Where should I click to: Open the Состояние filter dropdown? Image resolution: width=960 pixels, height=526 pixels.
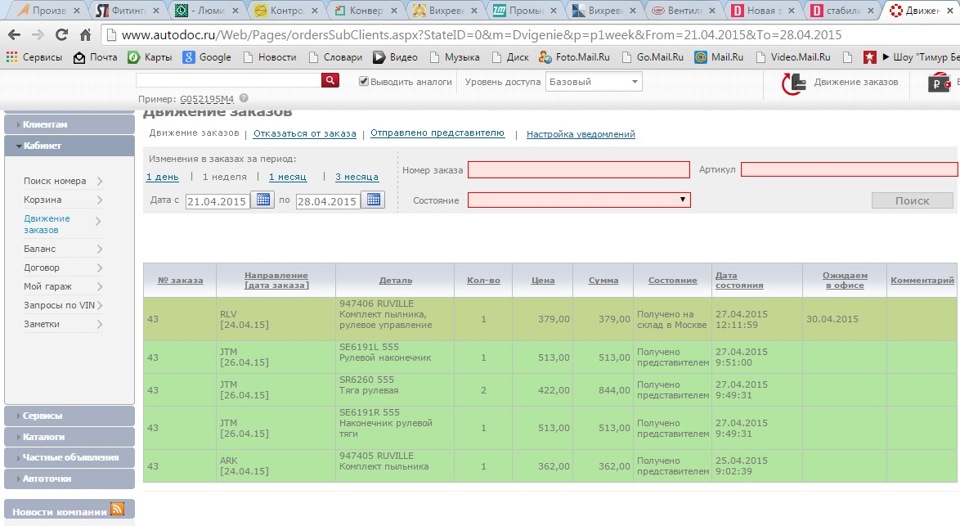579,200
